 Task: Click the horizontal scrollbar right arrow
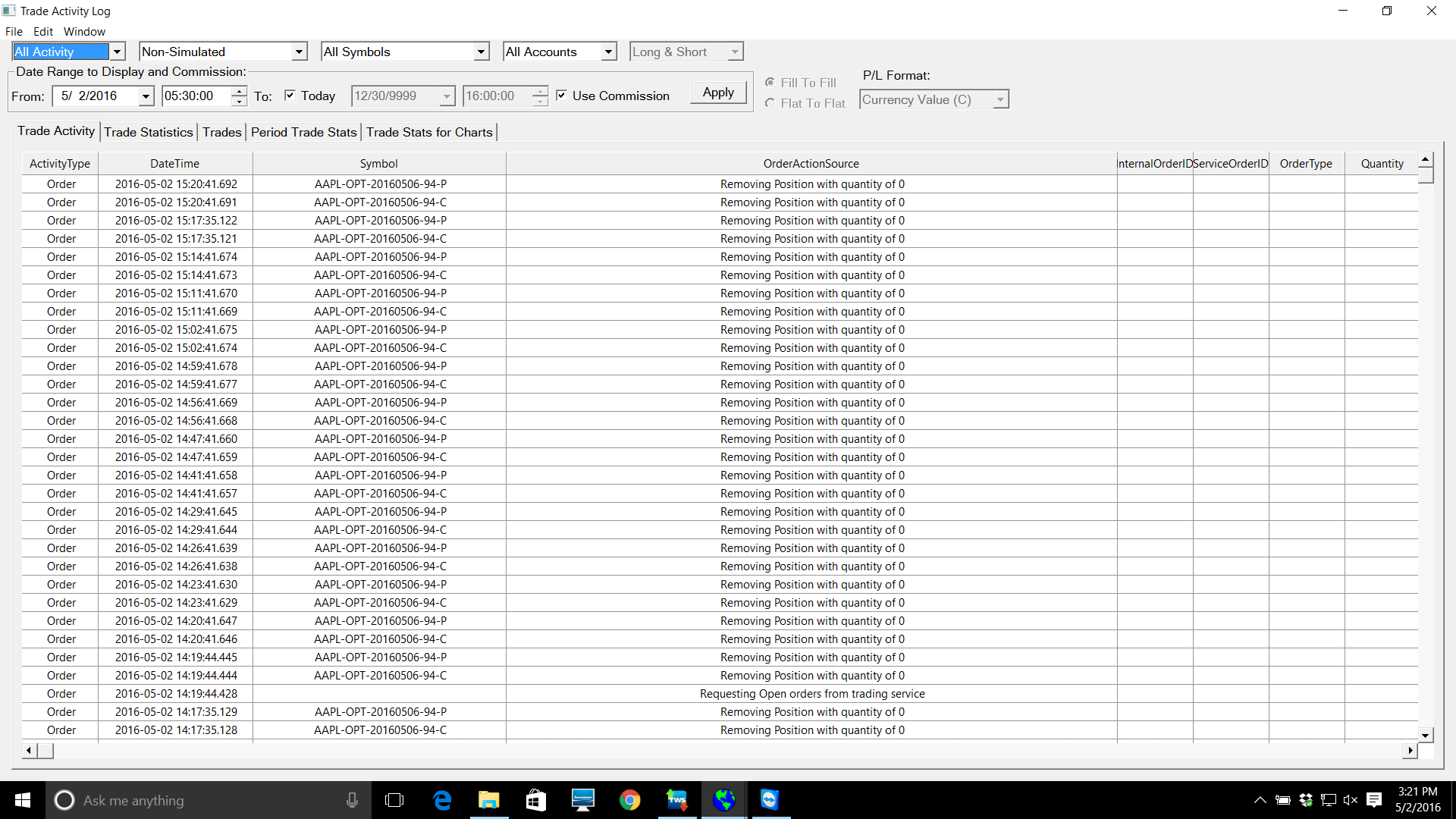coord(1410,751)
